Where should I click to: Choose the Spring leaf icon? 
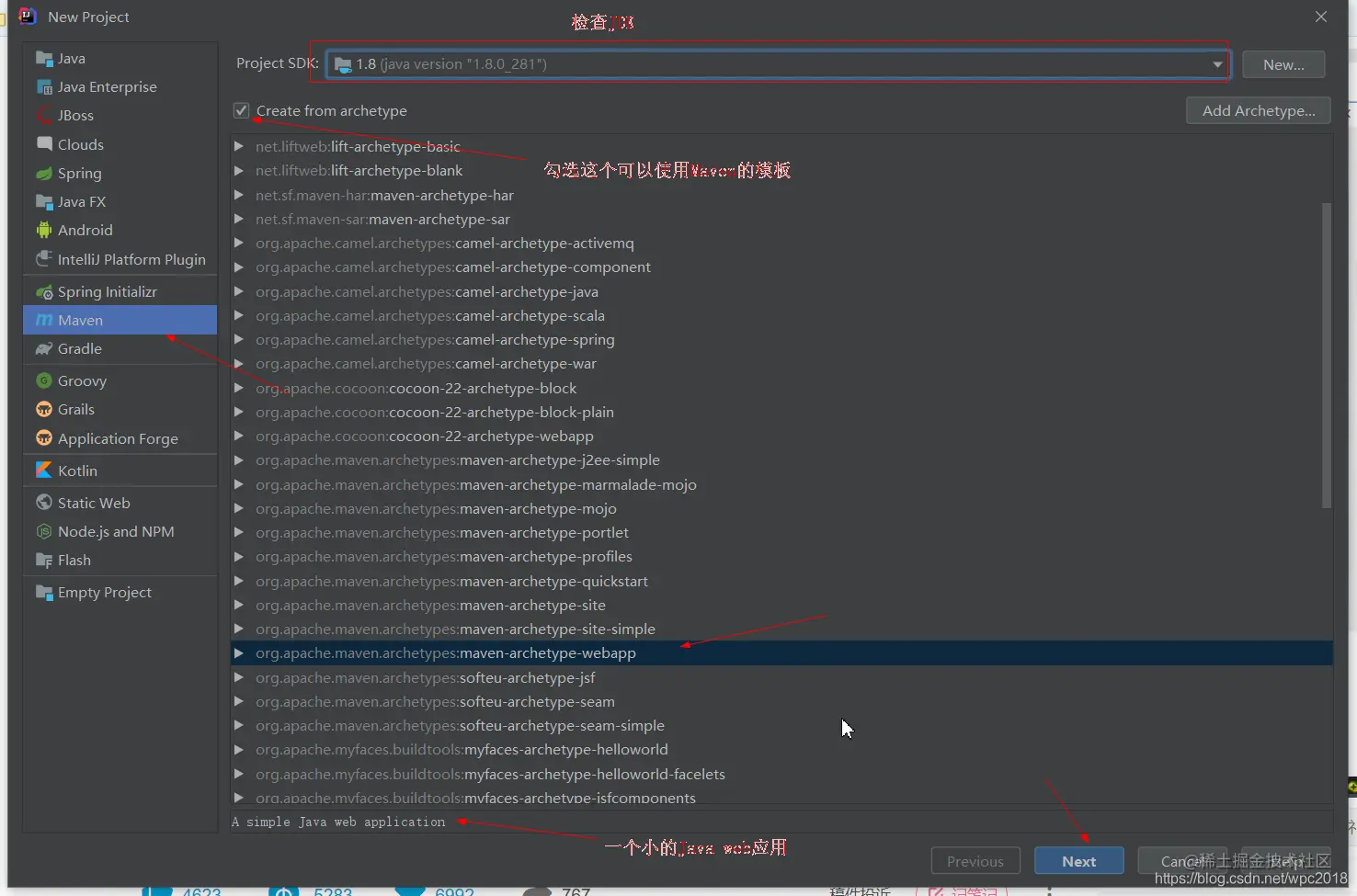(44, 174)
